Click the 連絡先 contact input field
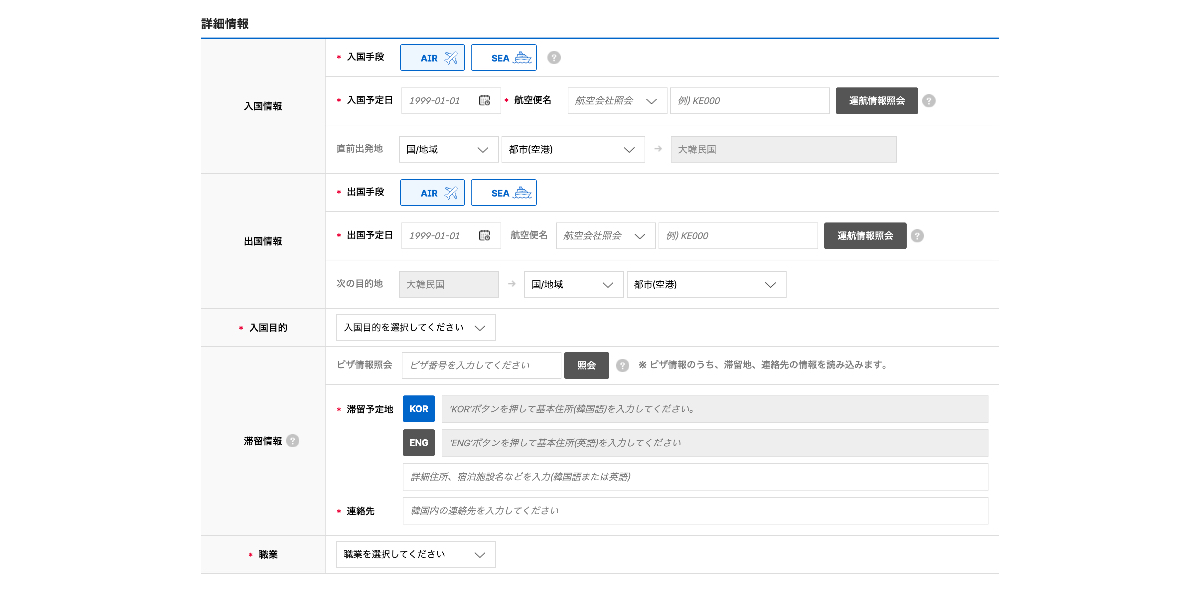1200x592 pixels. coord(695,511)
